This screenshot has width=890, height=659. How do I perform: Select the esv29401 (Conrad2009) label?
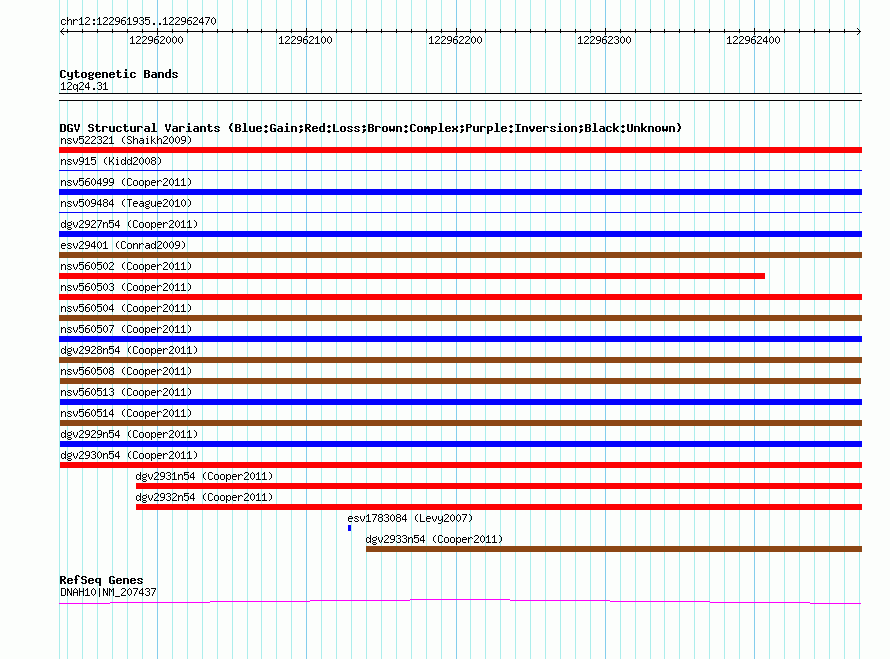coord(123,245)
